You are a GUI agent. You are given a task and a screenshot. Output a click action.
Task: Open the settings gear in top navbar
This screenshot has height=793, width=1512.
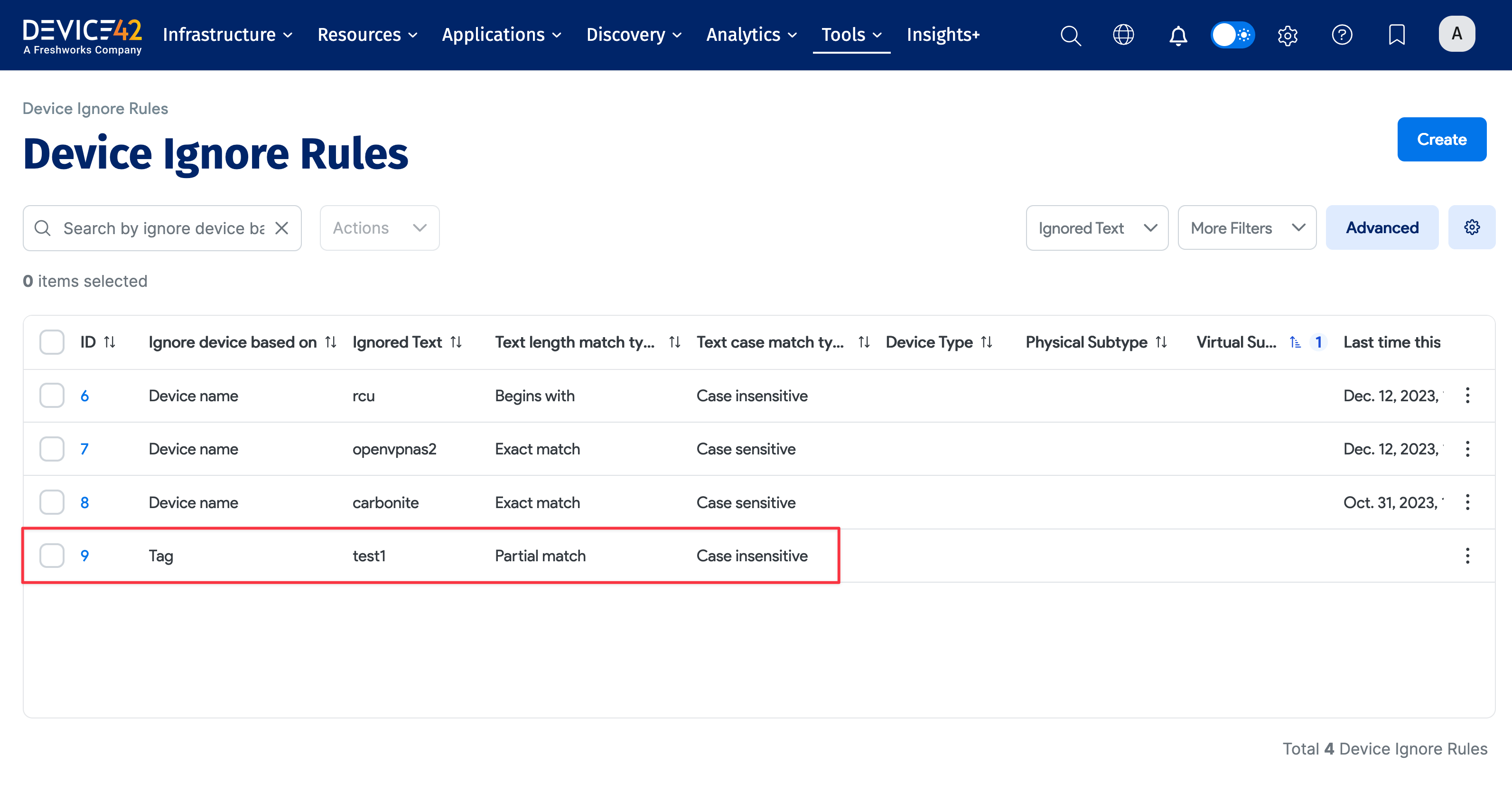click(1287, 35)
